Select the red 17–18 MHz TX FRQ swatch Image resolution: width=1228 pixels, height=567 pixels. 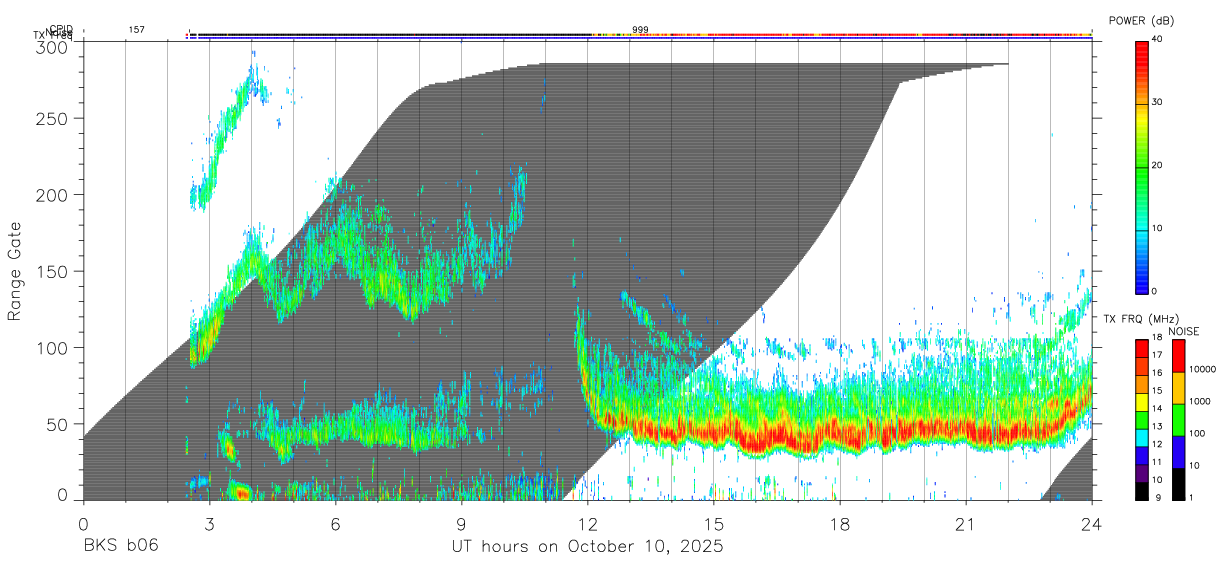click(x=1141, y=348)
